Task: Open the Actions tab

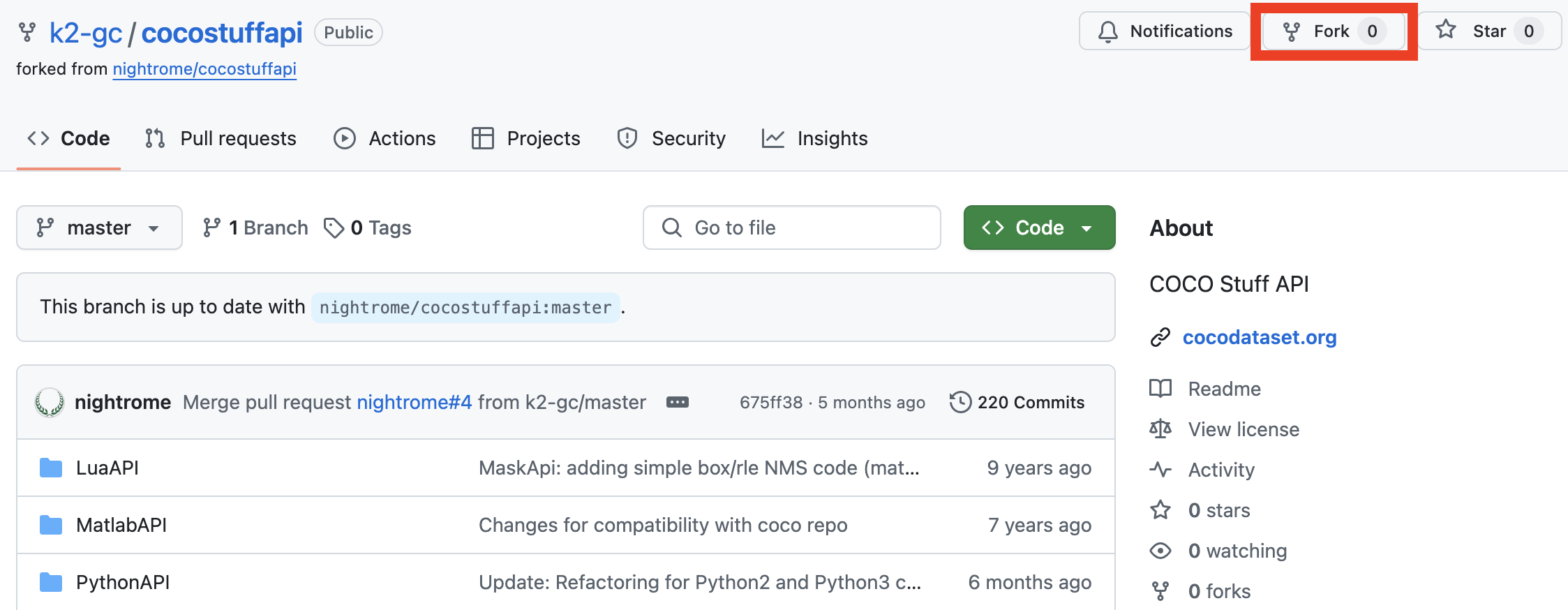Action: [384, 138]
